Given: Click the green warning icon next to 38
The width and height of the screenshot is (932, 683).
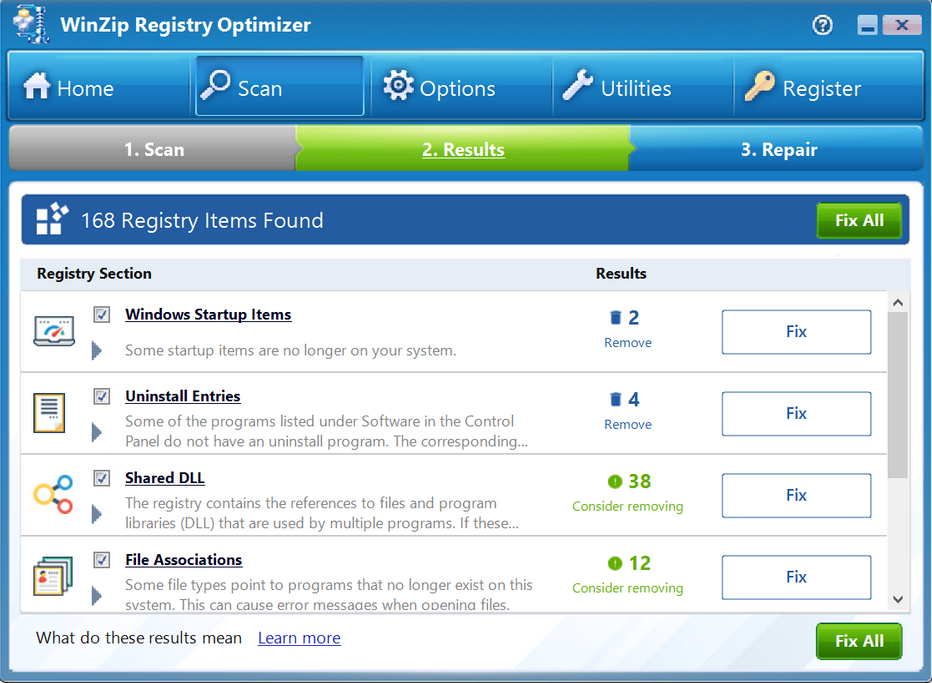Looking at the screenshot, I should [615, 481].
